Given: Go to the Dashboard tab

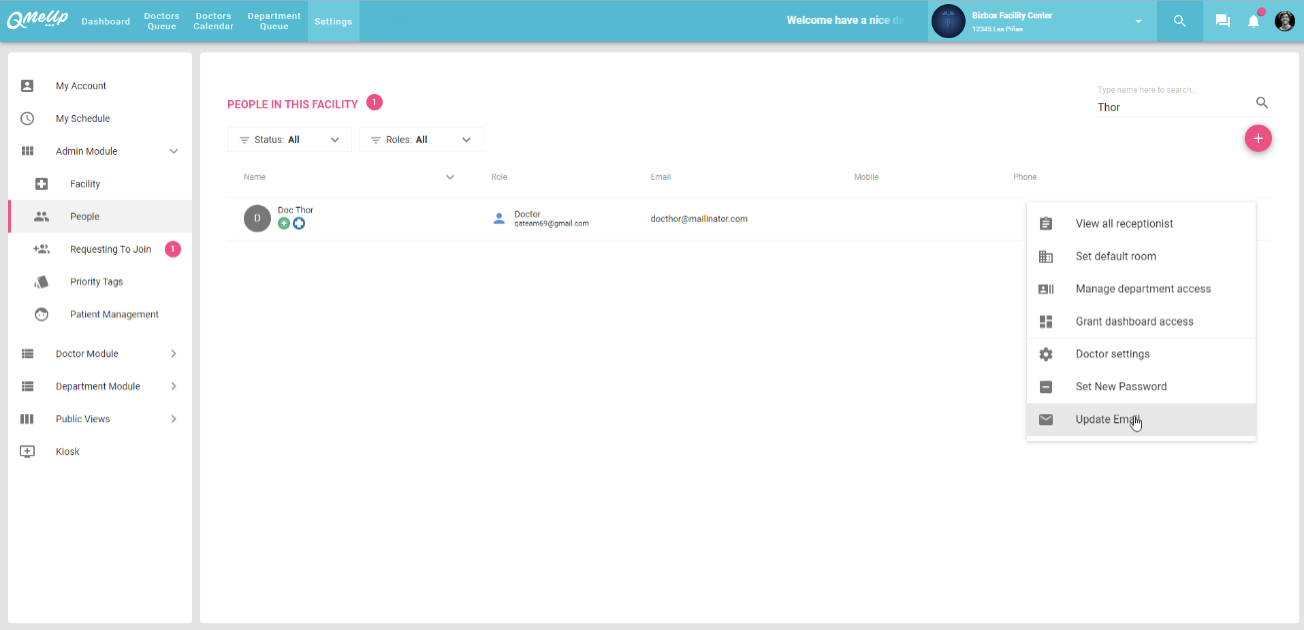Looking at the screenshot, I should 105,21.
